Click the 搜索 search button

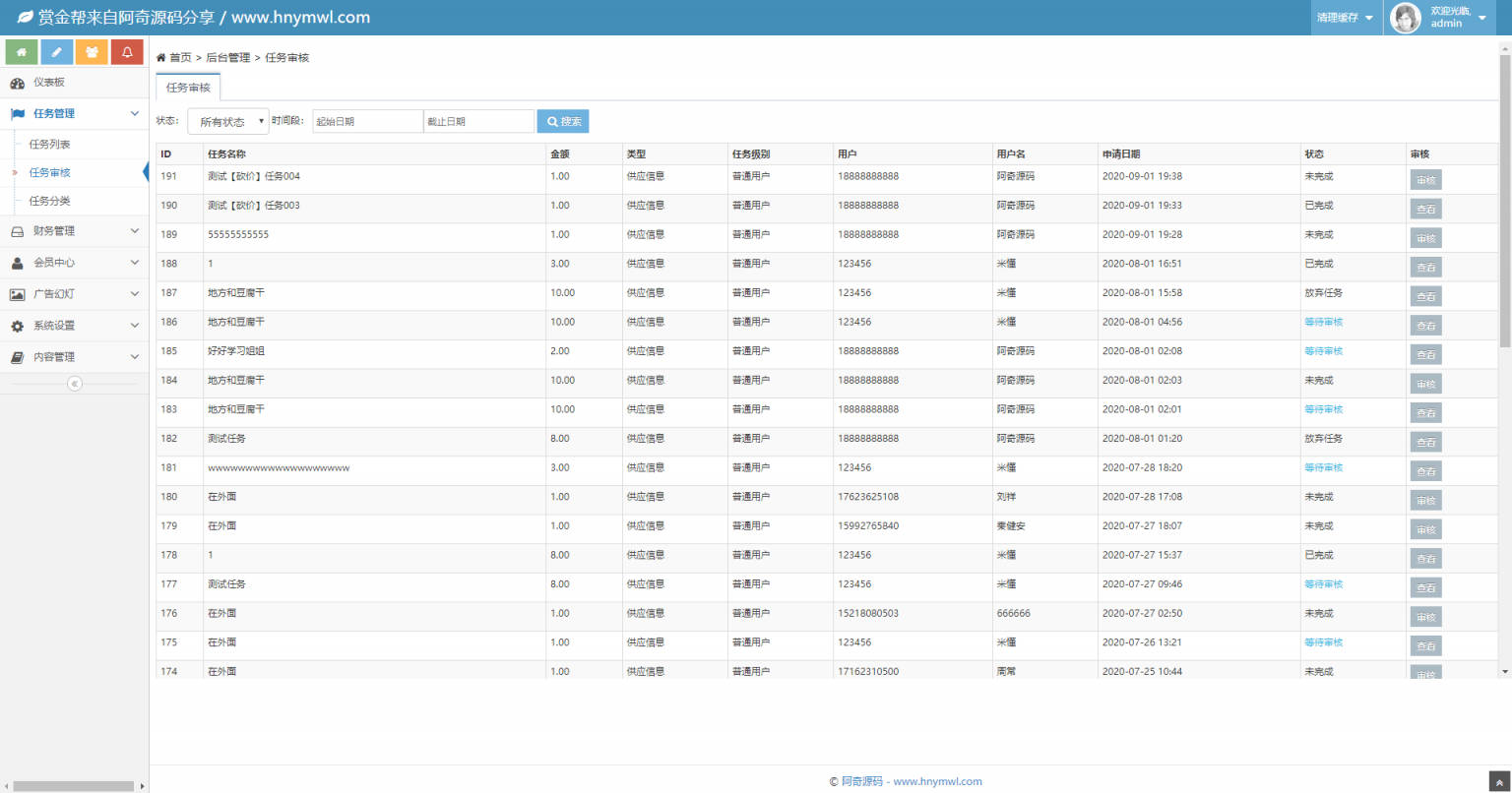coord(563,122)
